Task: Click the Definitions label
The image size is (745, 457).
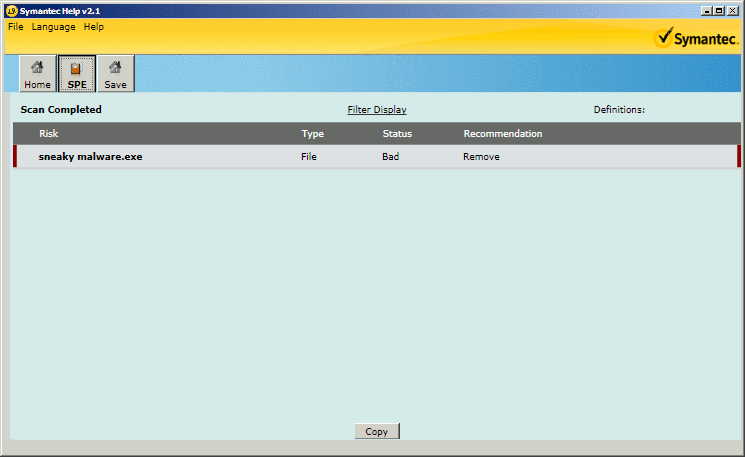Action: (x=619, y=110)
